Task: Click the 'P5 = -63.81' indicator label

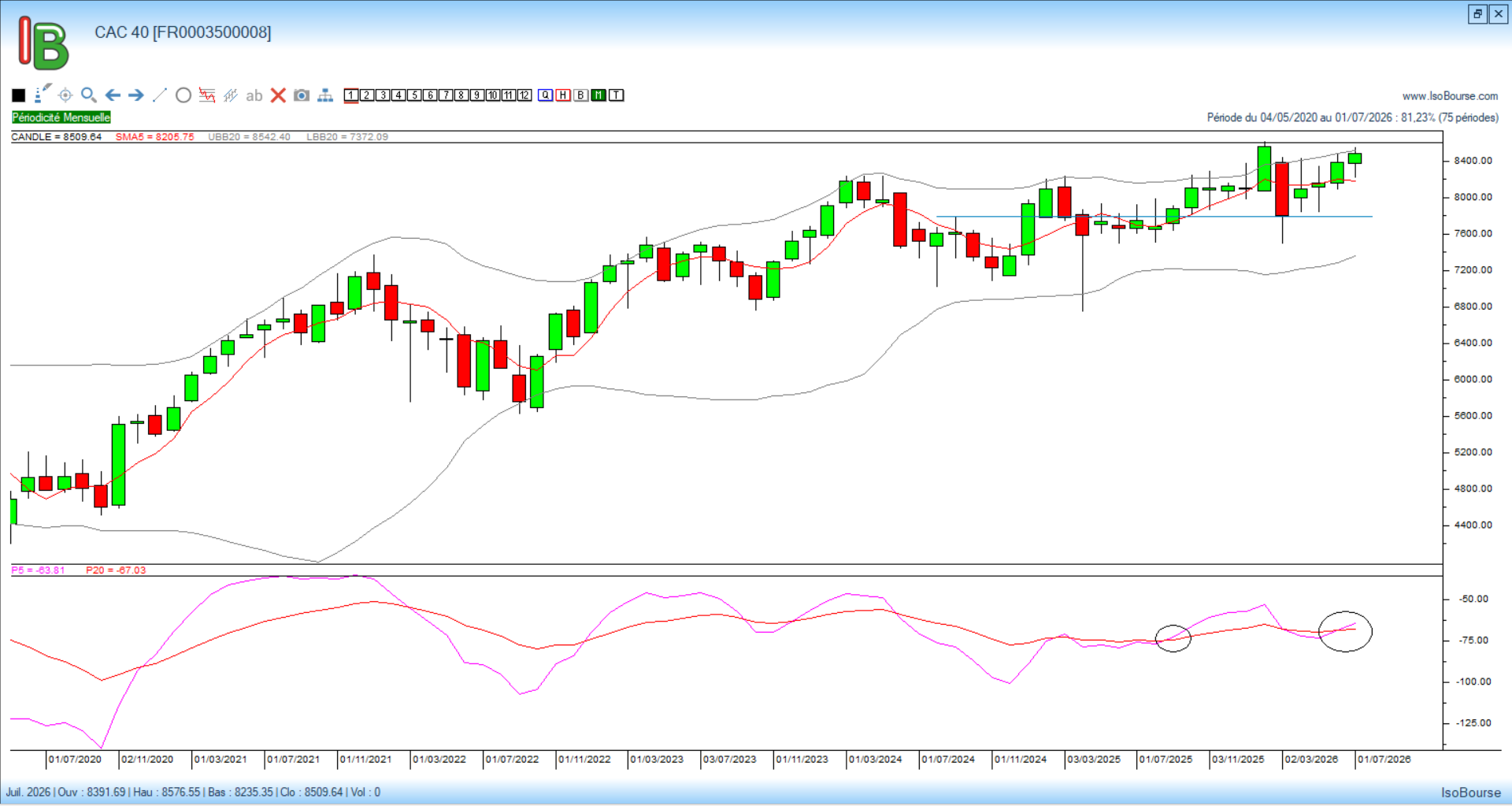Action: click(x=39, y=570)
